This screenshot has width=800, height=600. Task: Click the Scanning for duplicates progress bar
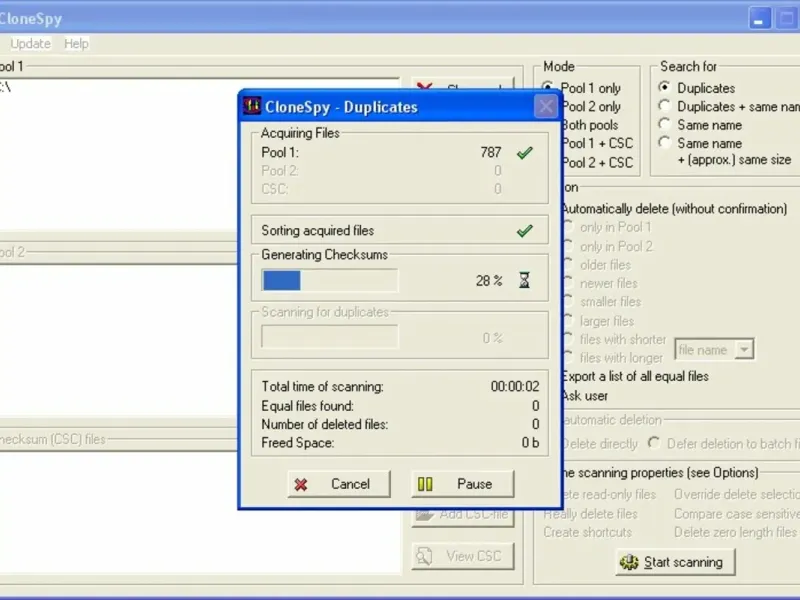330,337
